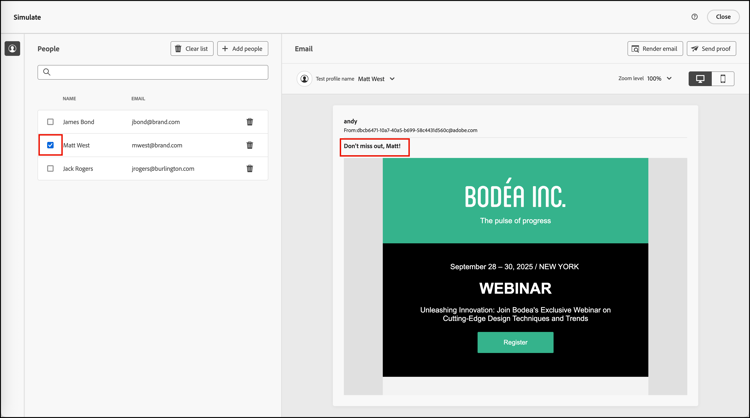
Task: Add people to the list
Action: 243,48
